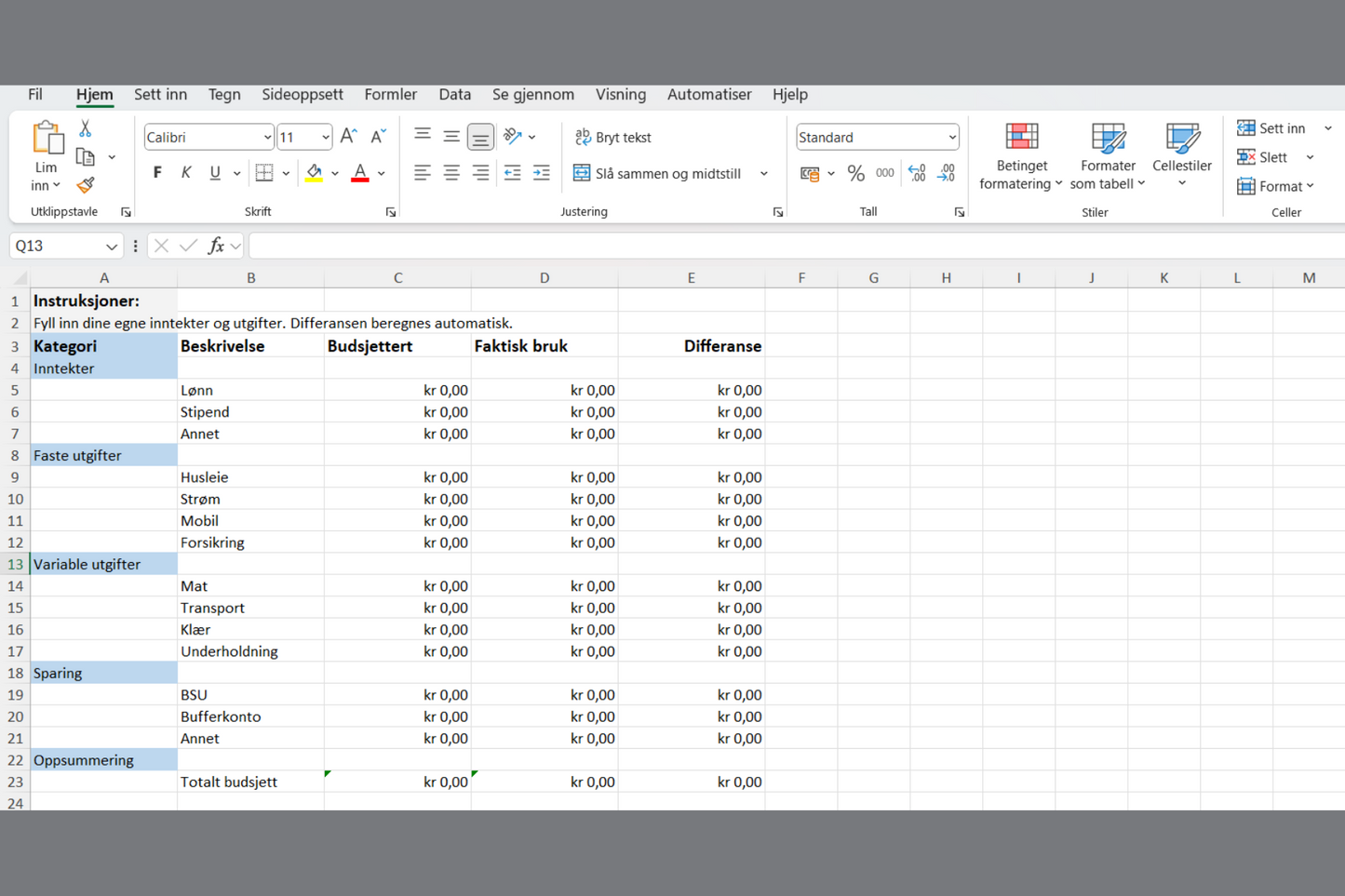Open Betinget formatering menu

click(1021, 156)
